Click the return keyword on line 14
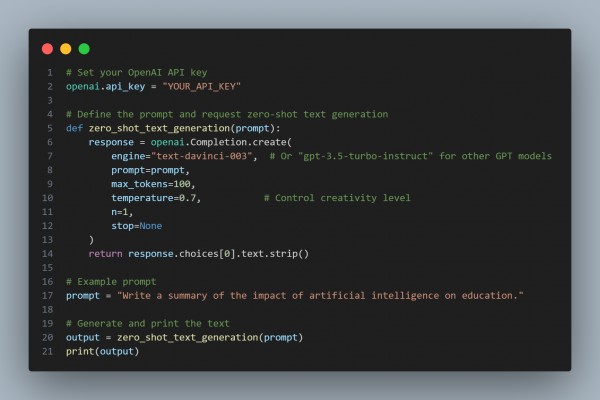Screen dimensions: 600x400 [106, 254]
